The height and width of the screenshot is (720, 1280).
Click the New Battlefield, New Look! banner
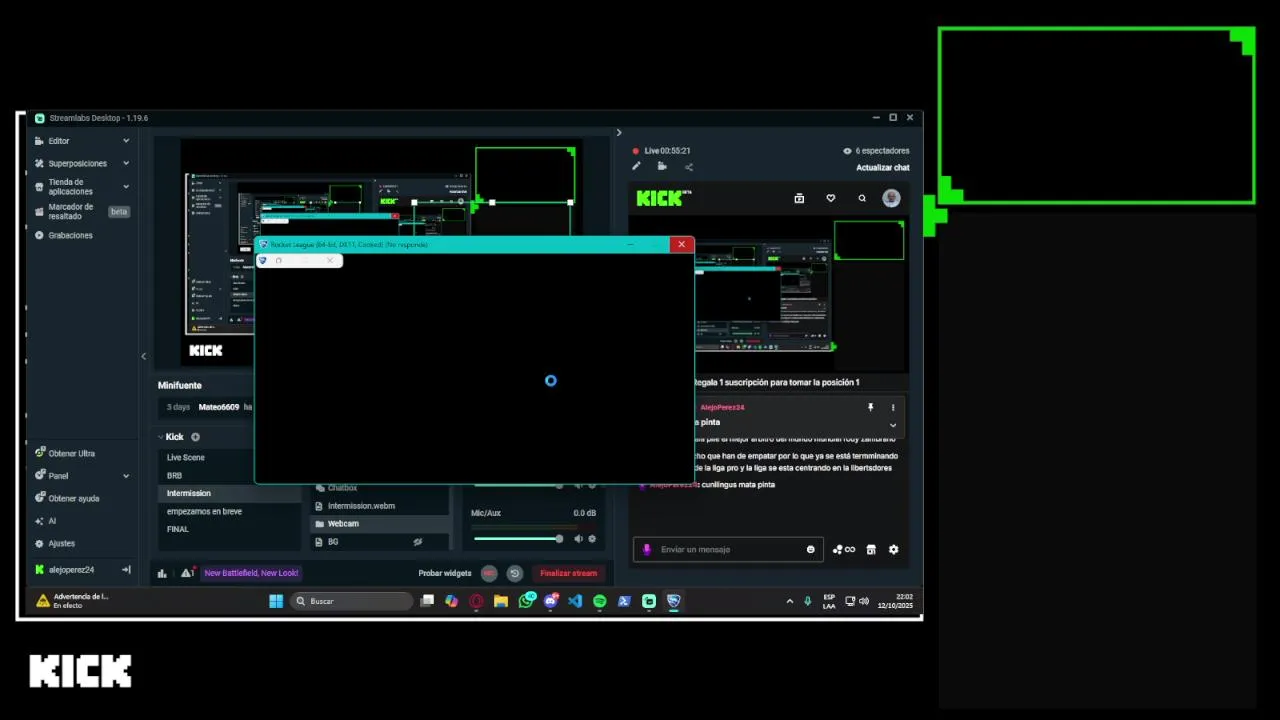click(251, 573)
